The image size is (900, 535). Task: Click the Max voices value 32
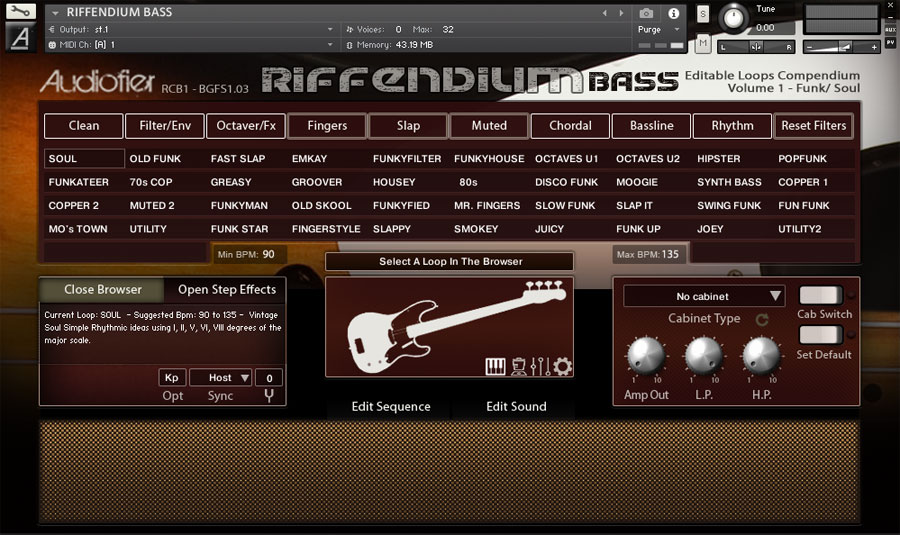[x=448, y=29]
